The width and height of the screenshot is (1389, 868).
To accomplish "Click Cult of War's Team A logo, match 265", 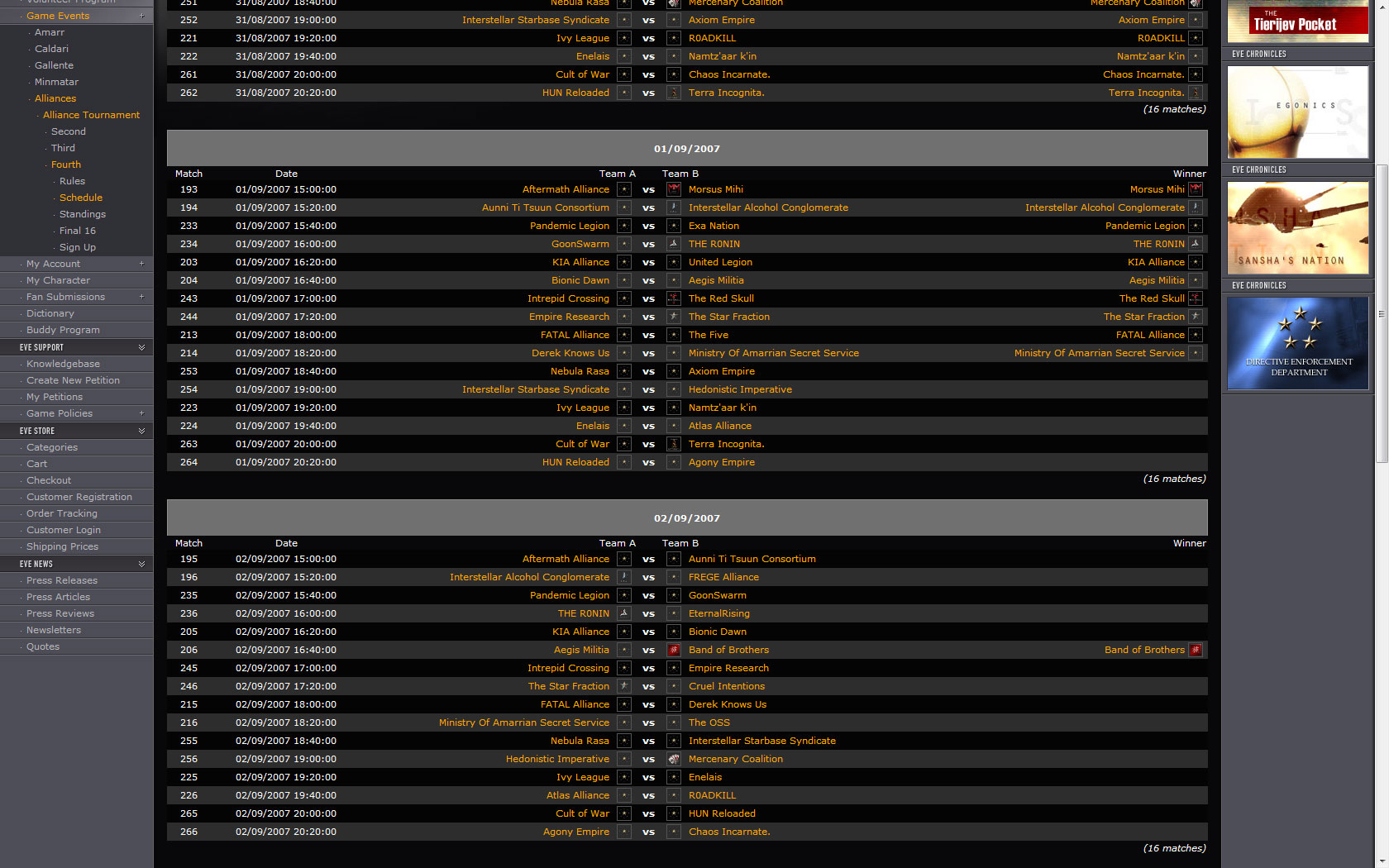I will pos(624,813).
